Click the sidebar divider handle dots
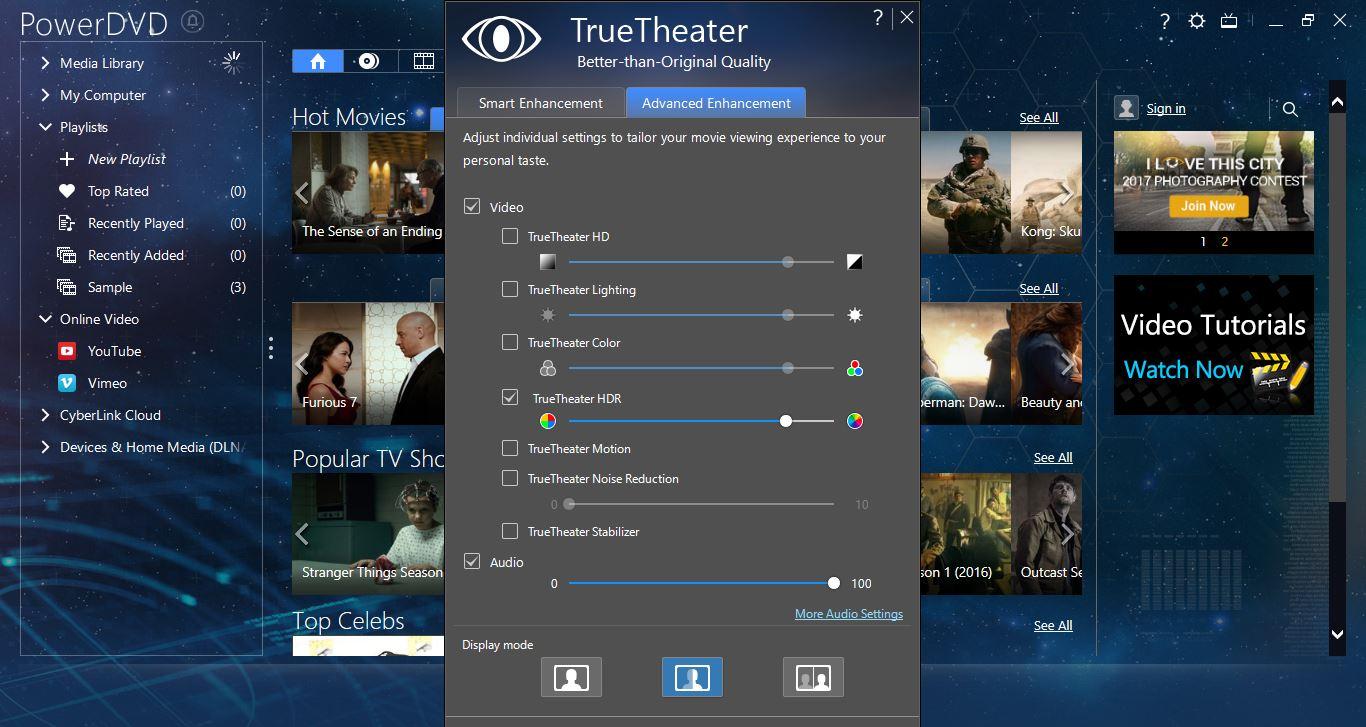 pyautogui.click(x=270, y=348)
